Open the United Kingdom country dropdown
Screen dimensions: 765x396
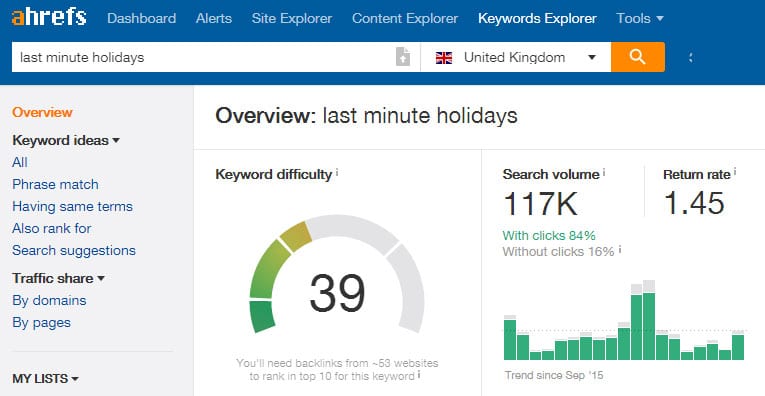pos(516,57)
